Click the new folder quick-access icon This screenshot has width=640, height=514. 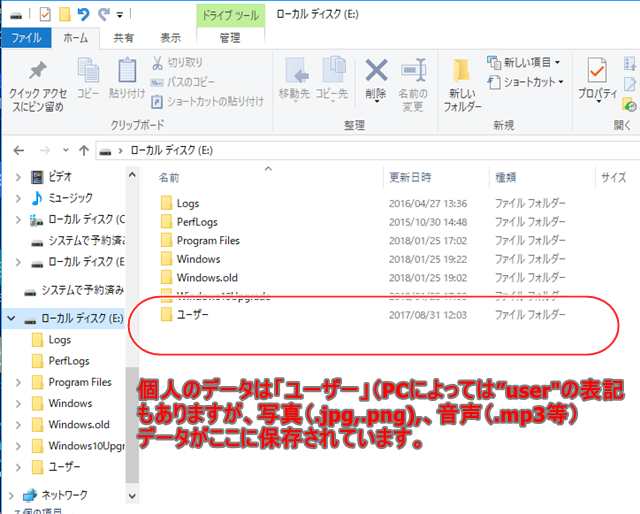click(65, 15)
